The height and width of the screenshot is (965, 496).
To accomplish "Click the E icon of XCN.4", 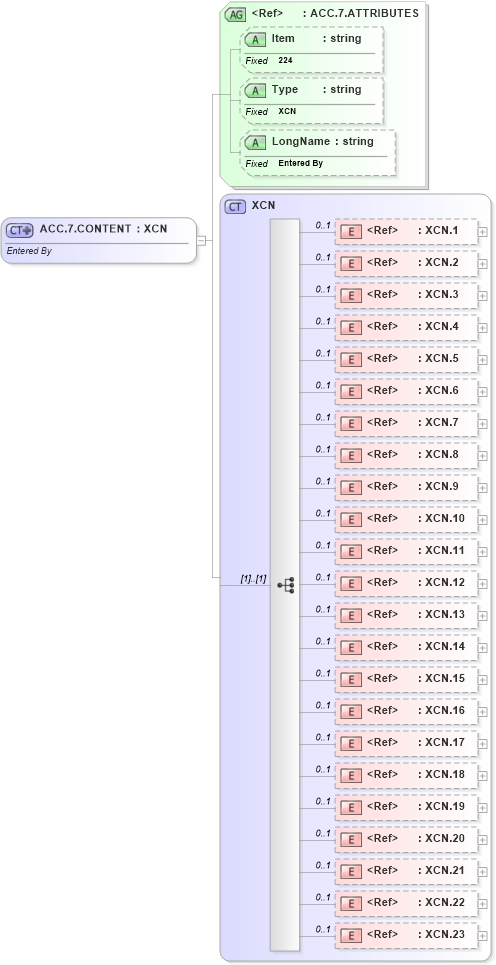I will pyautogui.click(x=351, y=328).
